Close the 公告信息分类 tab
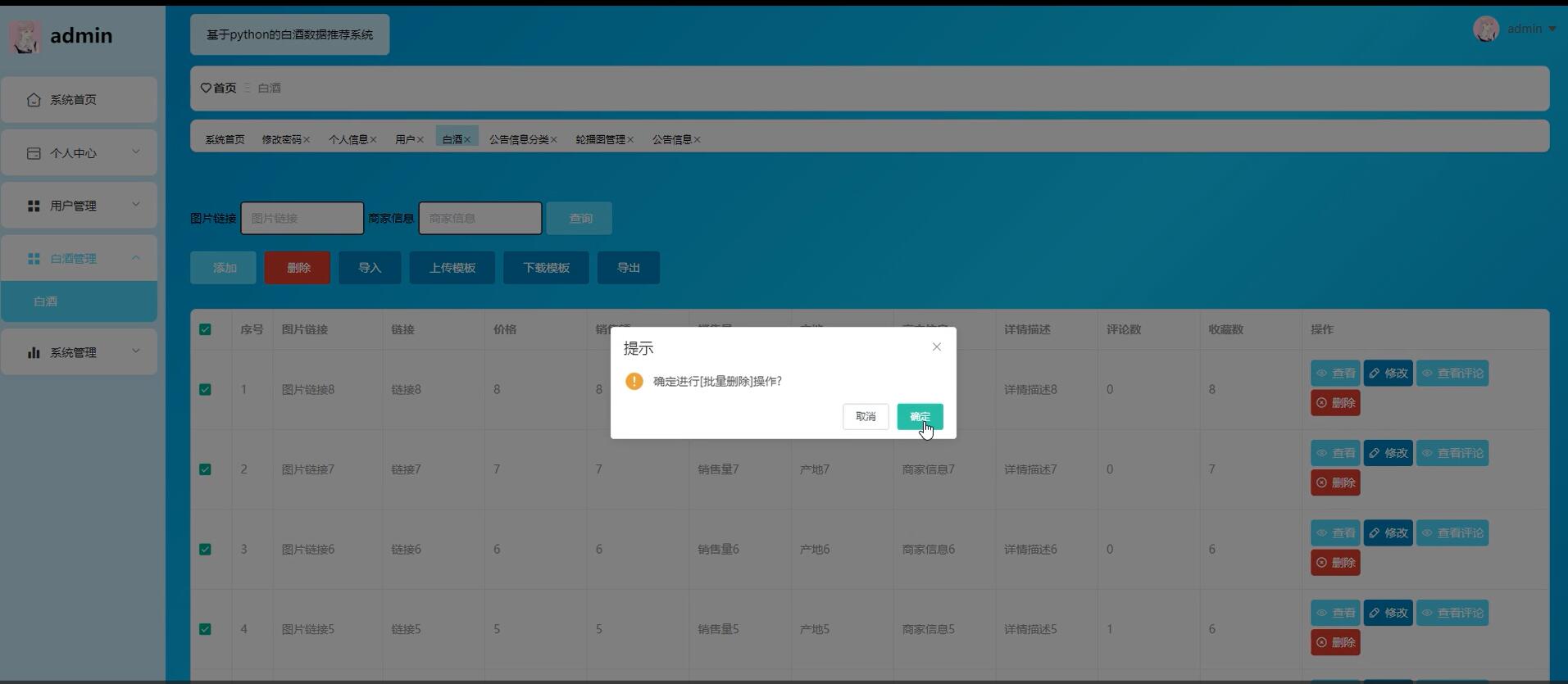The width and height of the screenshot is (1568, 684). coord(554,140)
